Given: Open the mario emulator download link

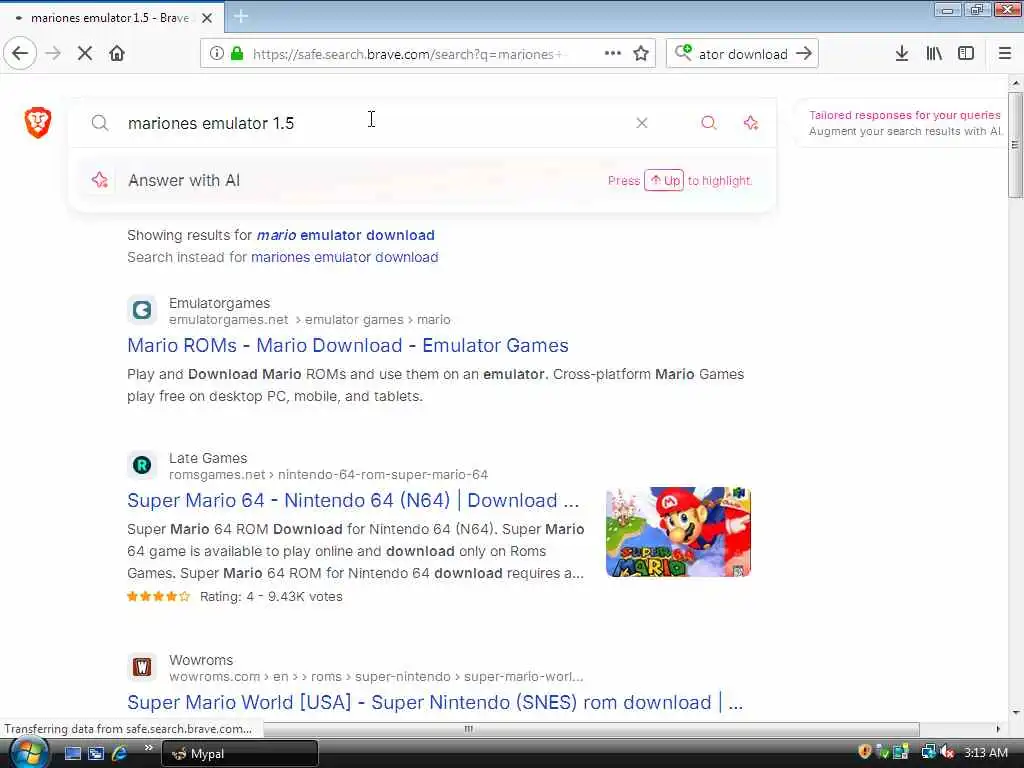Looking at the screenshot, I should coord(345,235).
